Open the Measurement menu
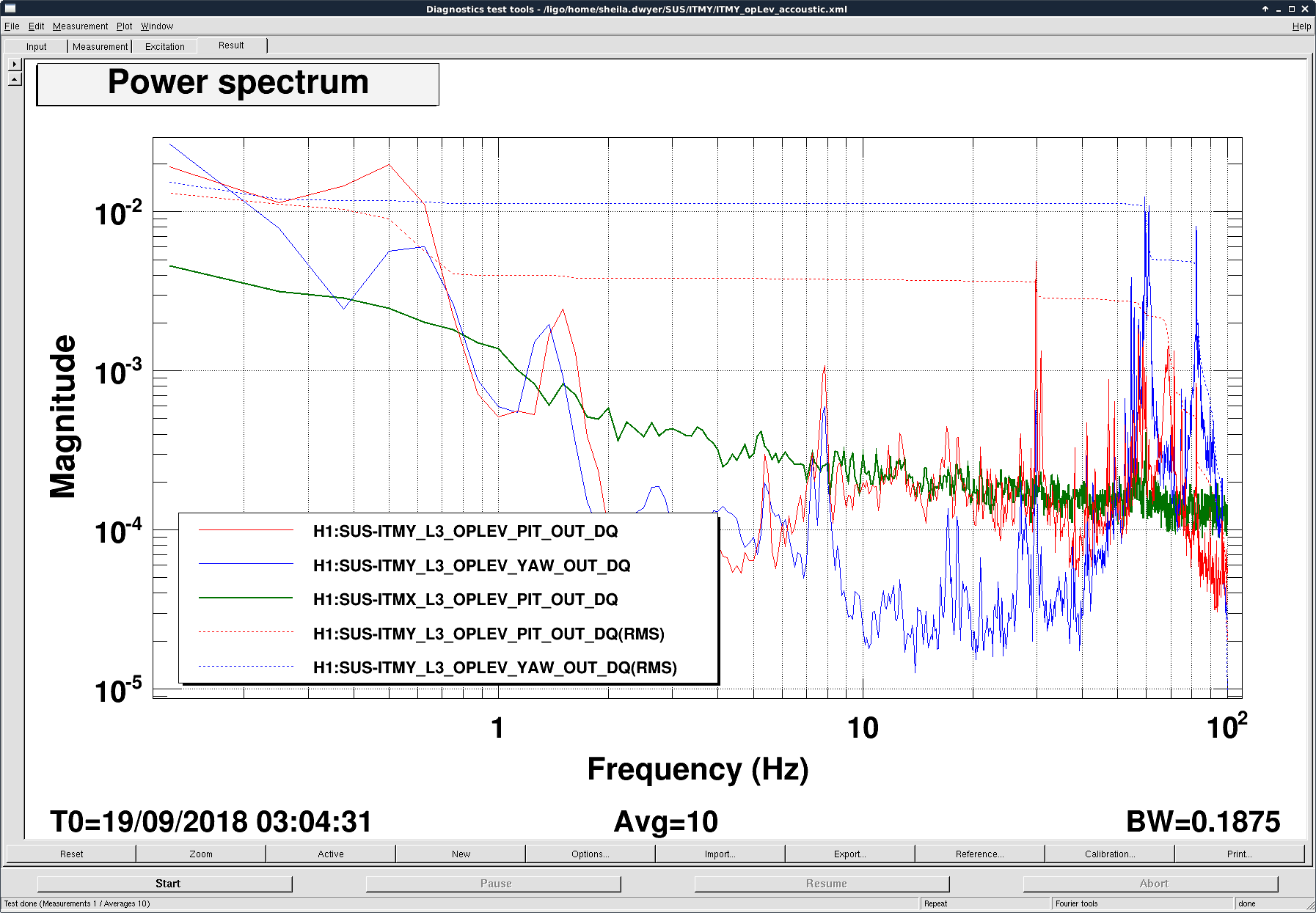1316x913 pixels. [x=81, y=26]
